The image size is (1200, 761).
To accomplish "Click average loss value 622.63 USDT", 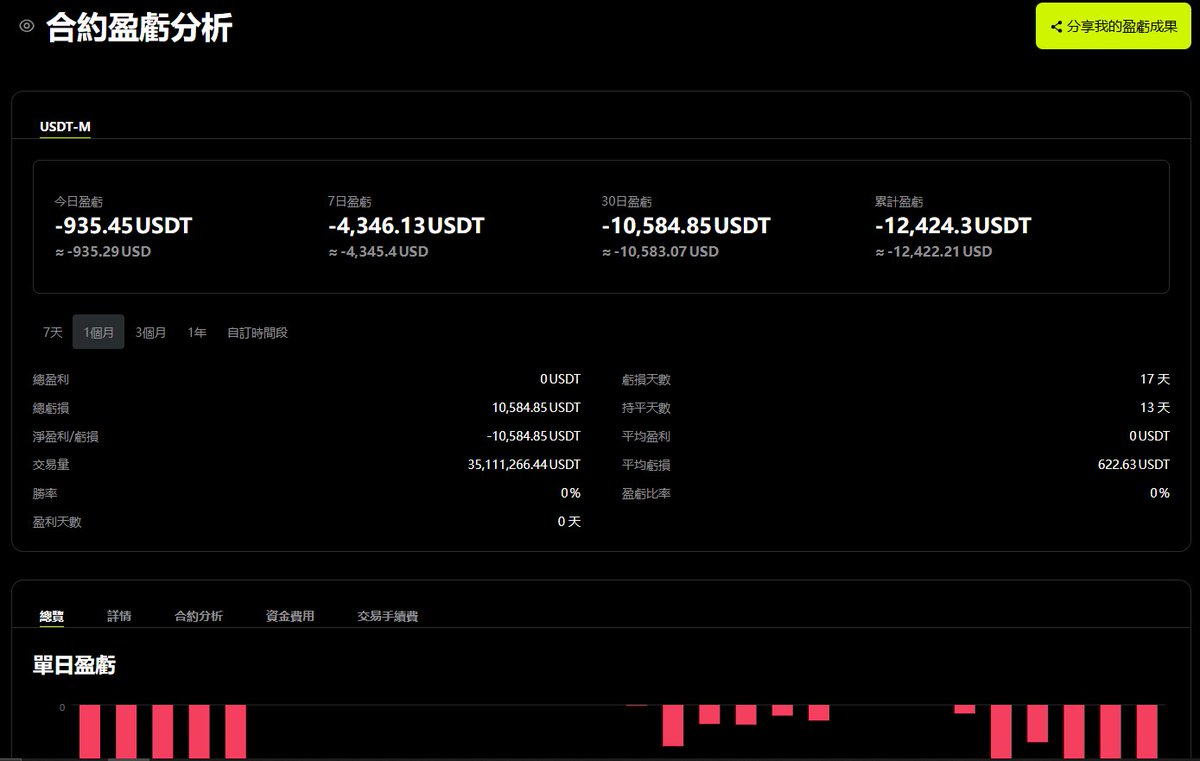I will (1134, 465).
